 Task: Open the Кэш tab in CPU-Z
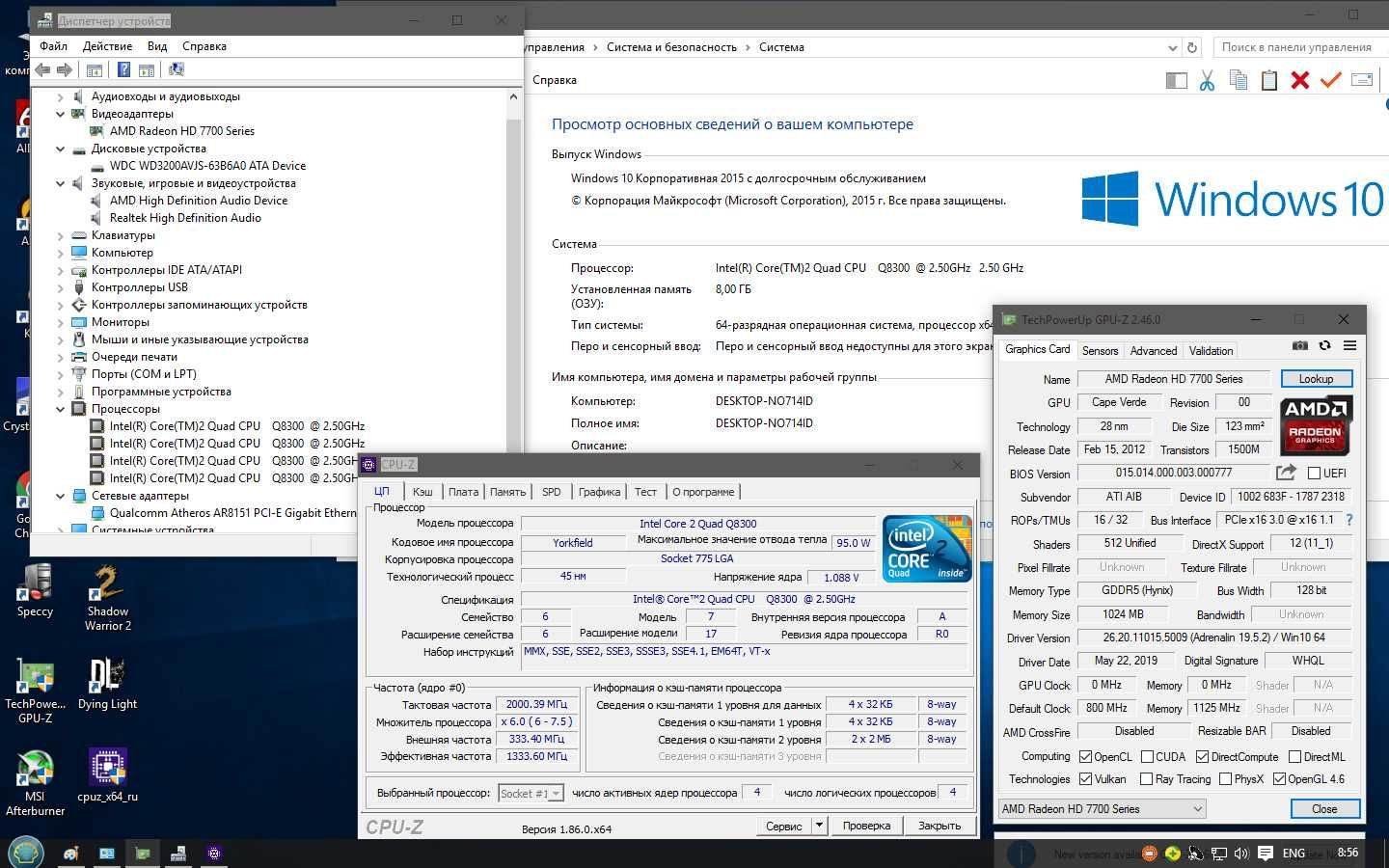[x=422, y=492]
